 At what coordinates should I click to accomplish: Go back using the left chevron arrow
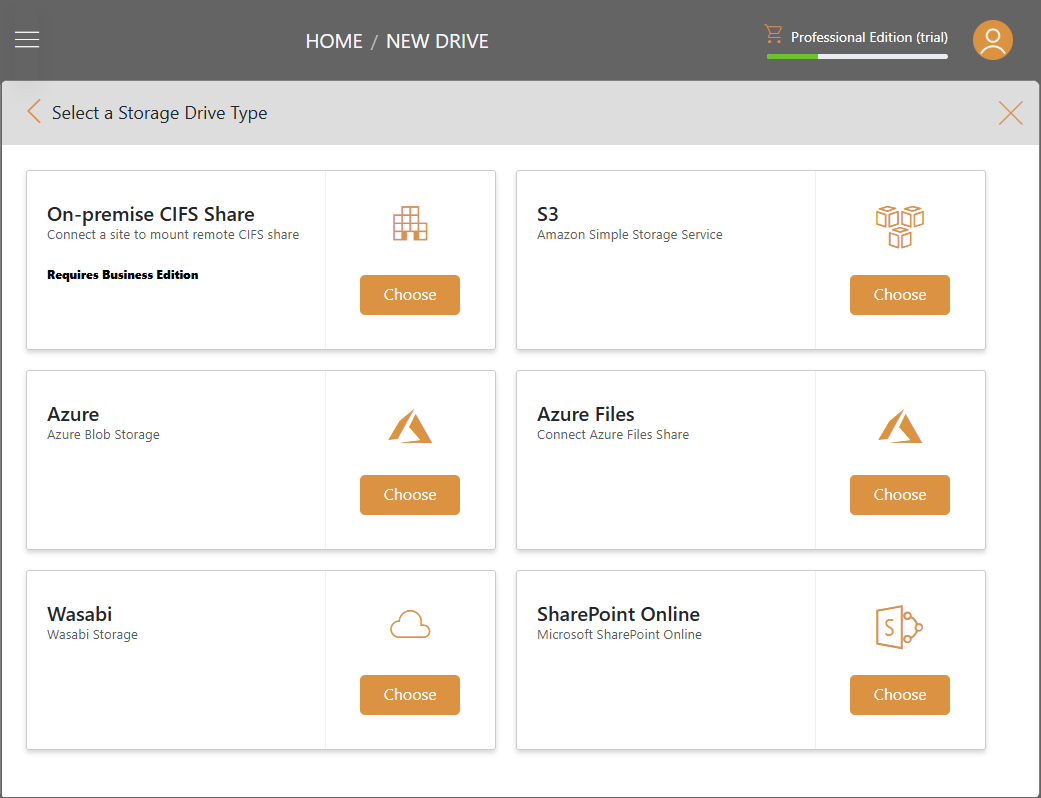pyautogui.click(x=34, y=112)
